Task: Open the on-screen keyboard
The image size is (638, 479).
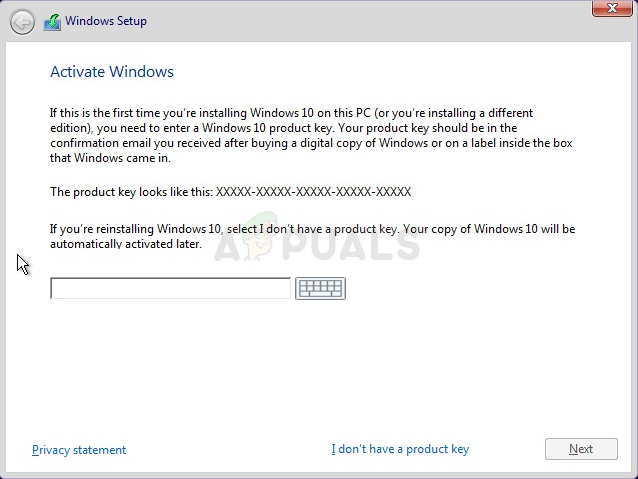Action: point(320,288)
